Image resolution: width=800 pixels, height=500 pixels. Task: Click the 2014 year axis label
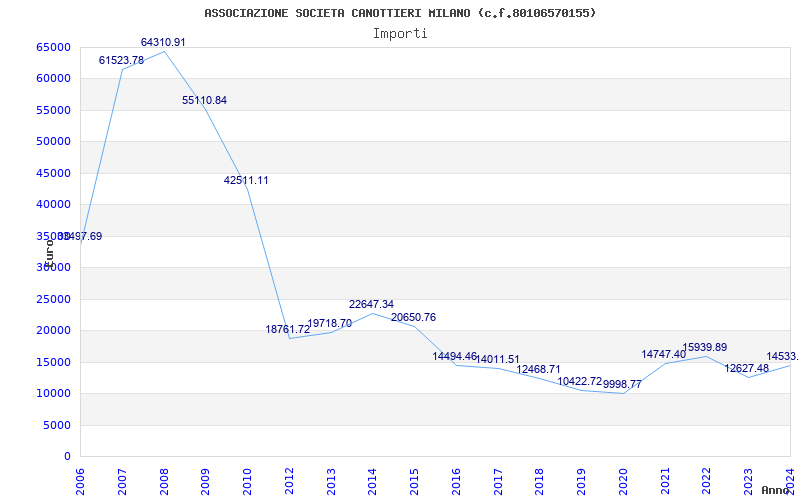(372, 482)
